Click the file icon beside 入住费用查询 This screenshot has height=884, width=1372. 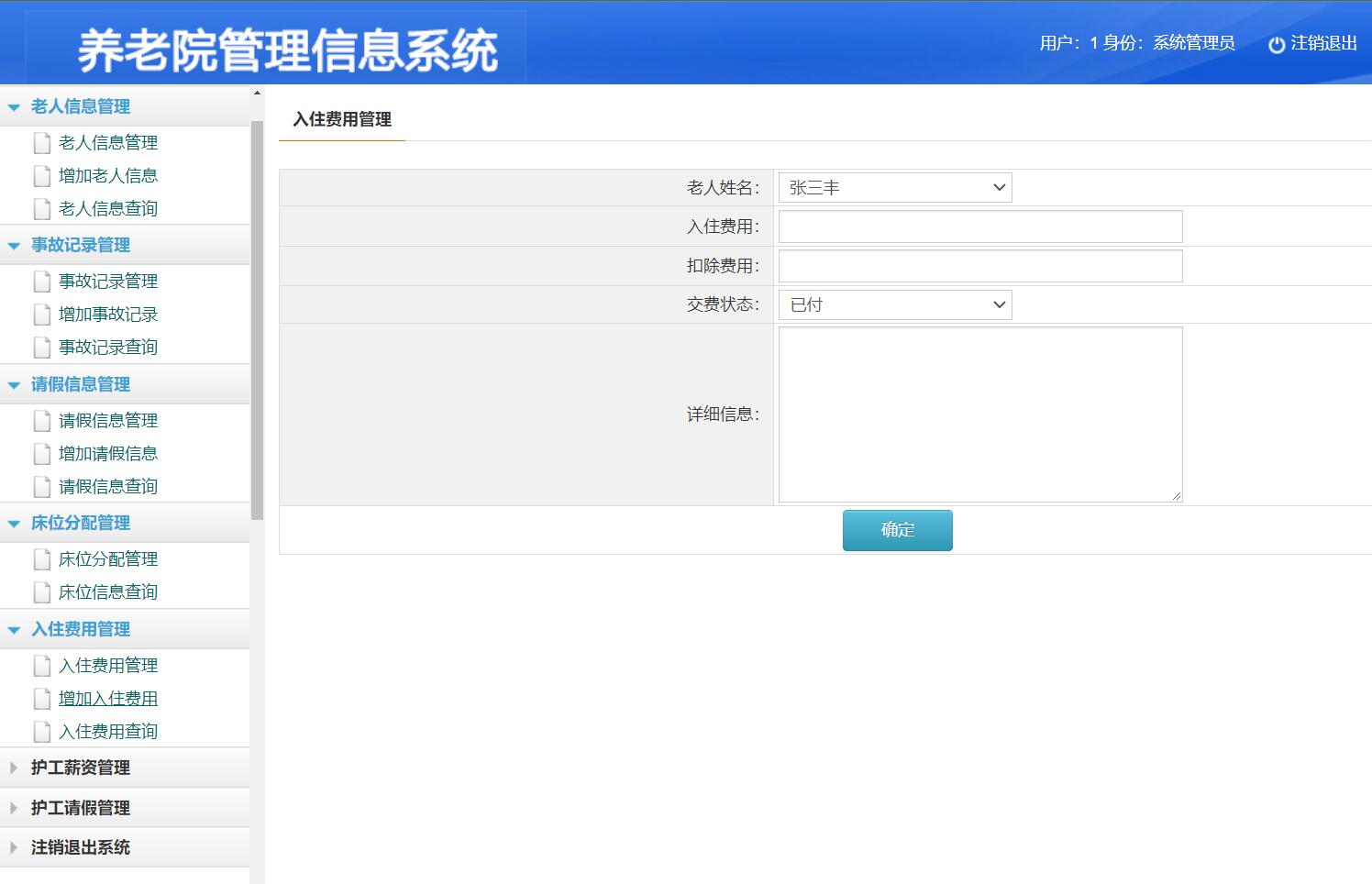[41, 731]
